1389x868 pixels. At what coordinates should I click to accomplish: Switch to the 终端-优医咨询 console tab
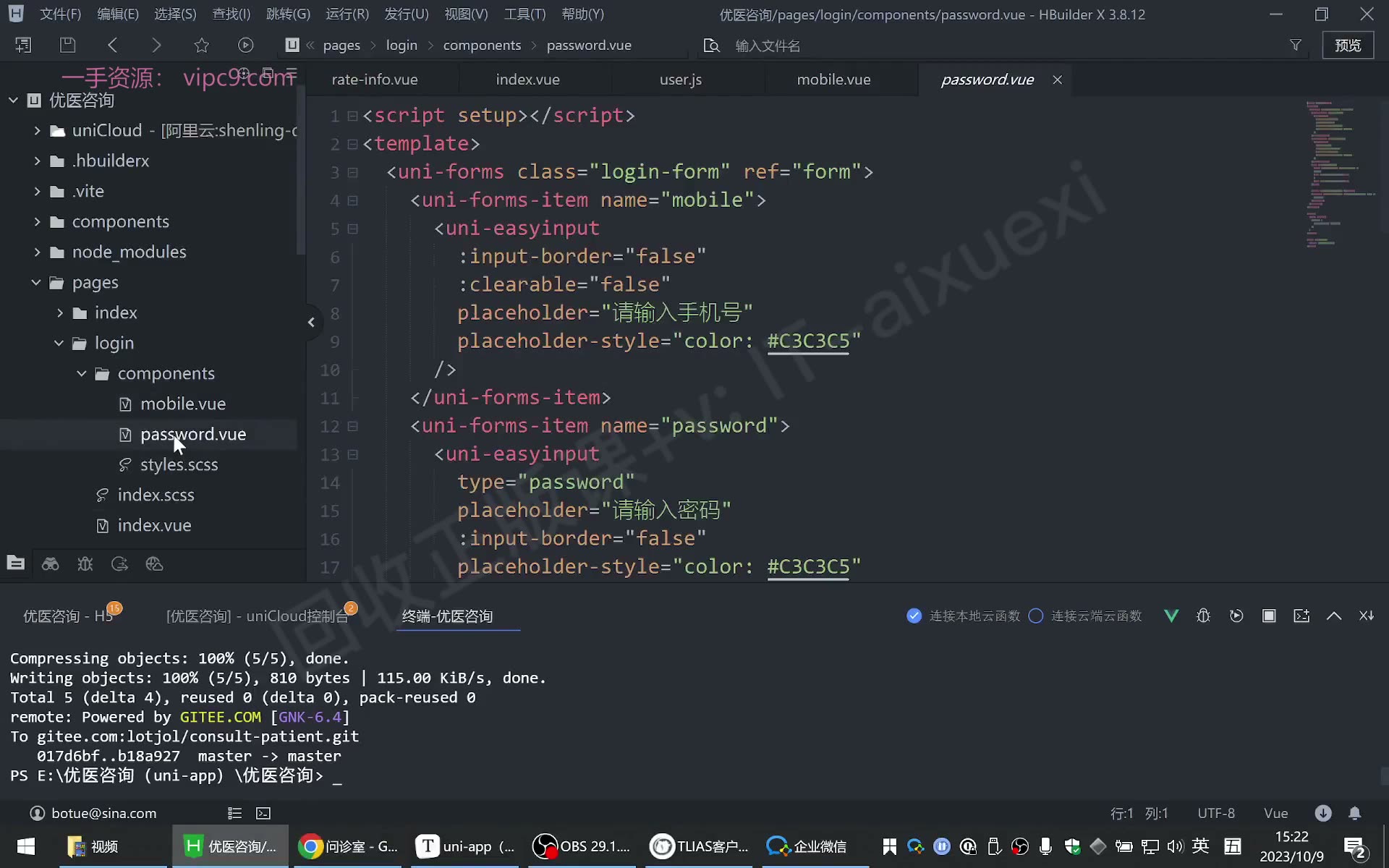(x=447, y=616)
